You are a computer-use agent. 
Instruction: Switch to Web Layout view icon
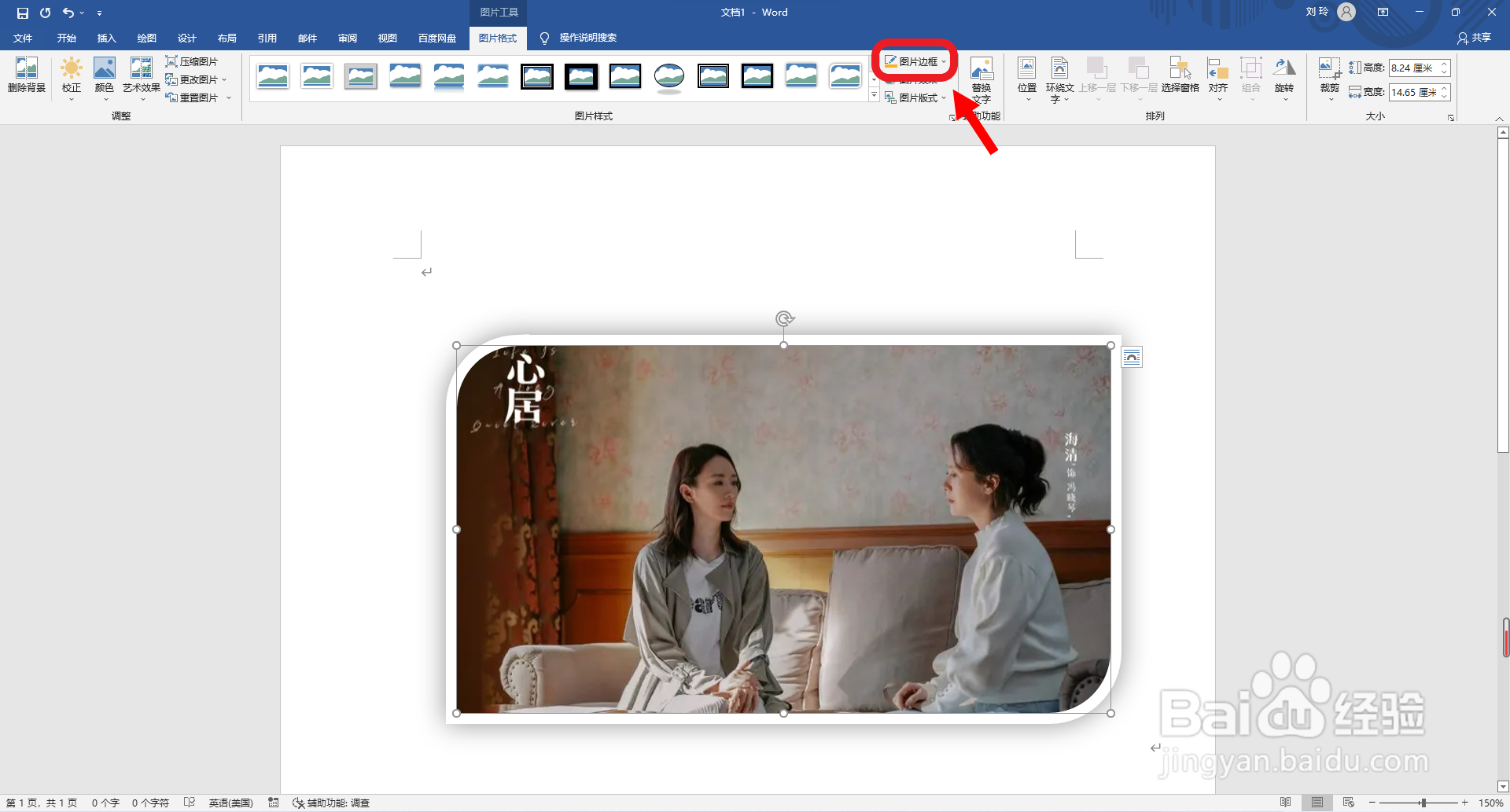click(x=1348, y=803)
